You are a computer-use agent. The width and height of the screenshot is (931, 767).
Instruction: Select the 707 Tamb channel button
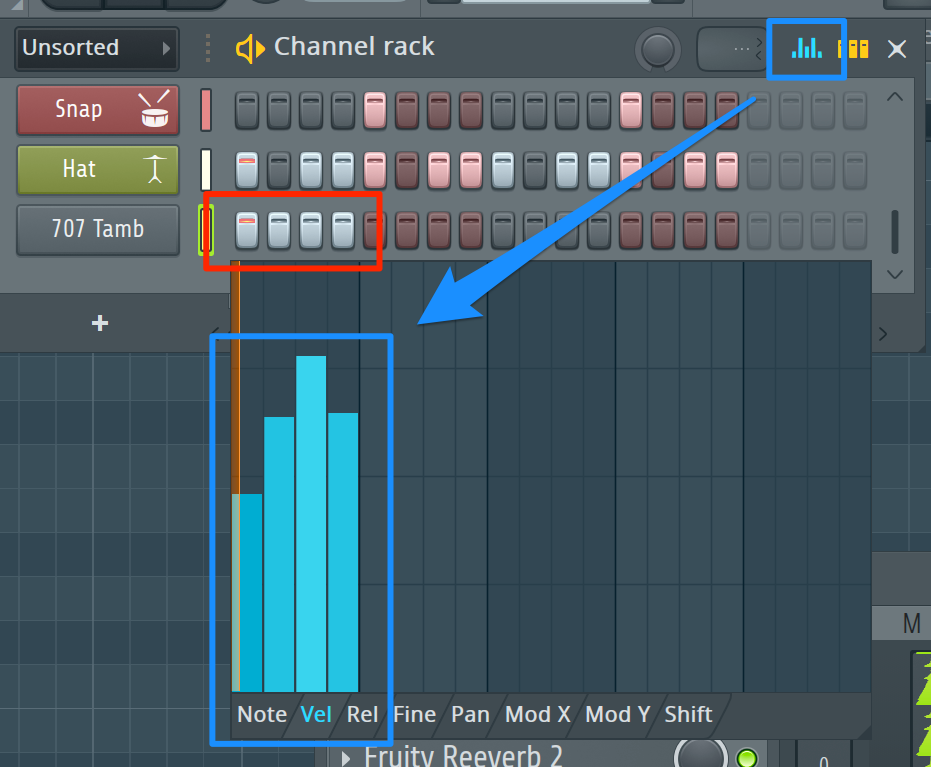[98, 230]
